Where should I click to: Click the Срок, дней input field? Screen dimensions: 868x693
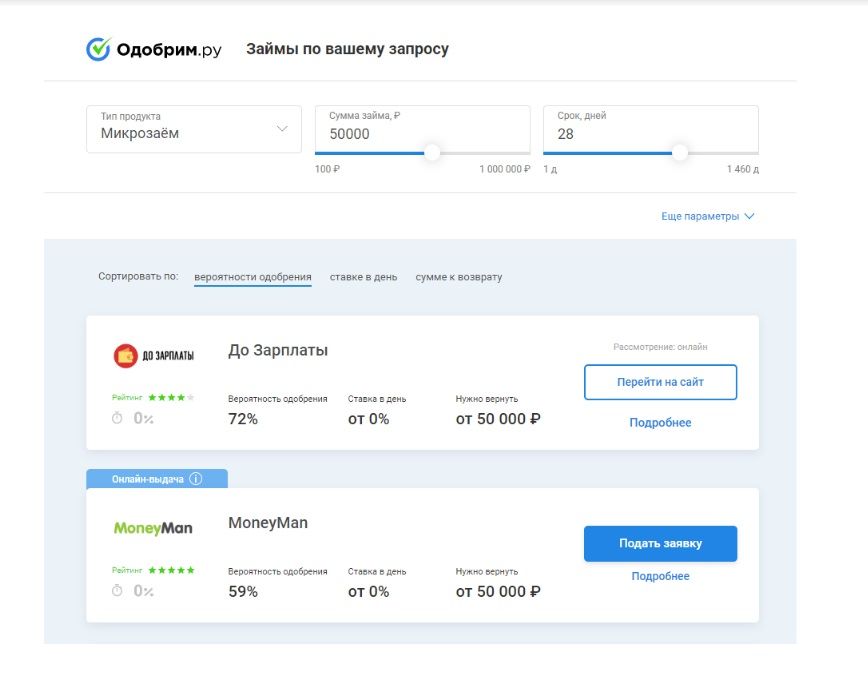click(x=650, y=129)
